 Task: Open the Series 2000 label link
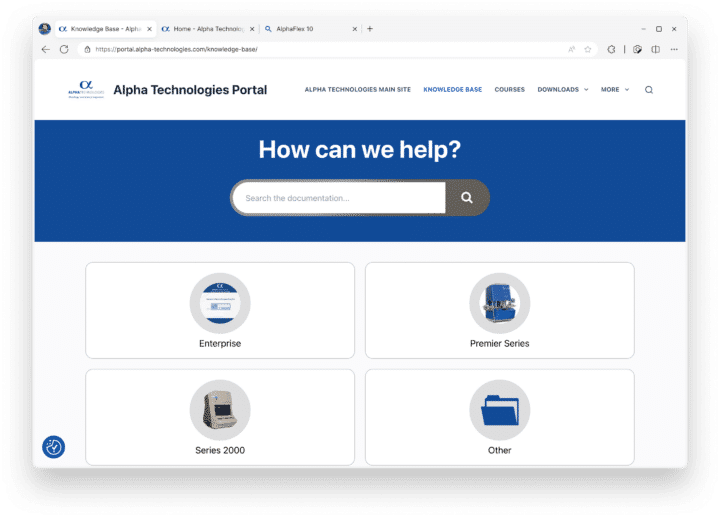[220, 450]
